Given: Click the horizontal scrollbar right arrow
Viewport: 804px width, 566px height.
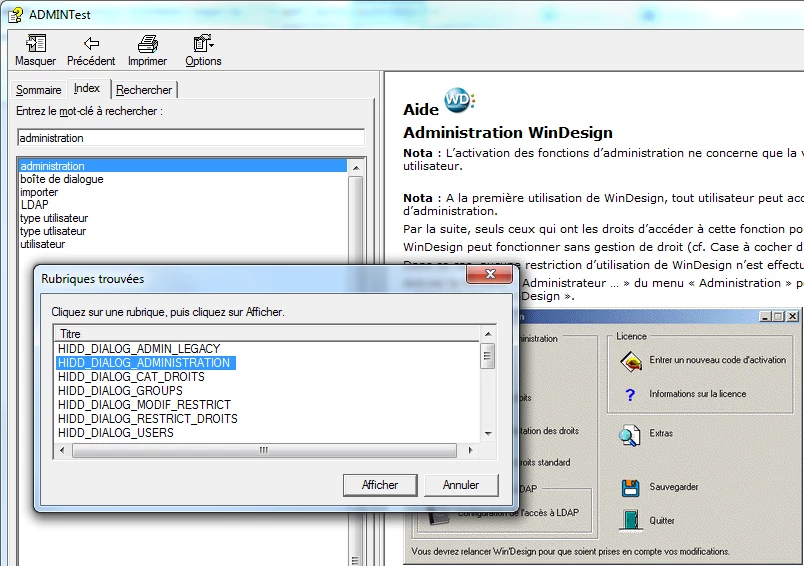Looking at the screenshot, I should 470,451.
